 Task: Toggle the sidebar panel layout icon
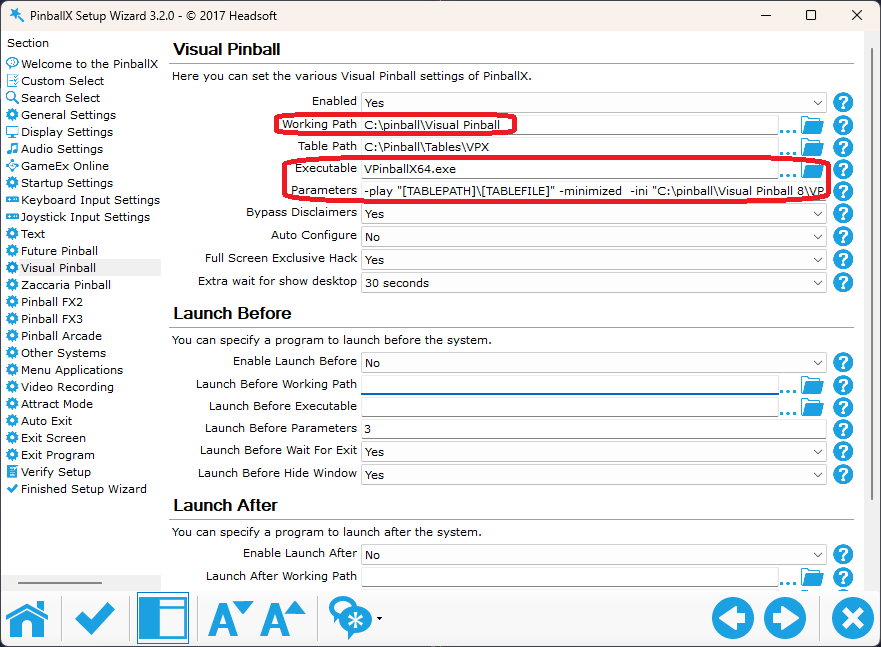(163, 618)
